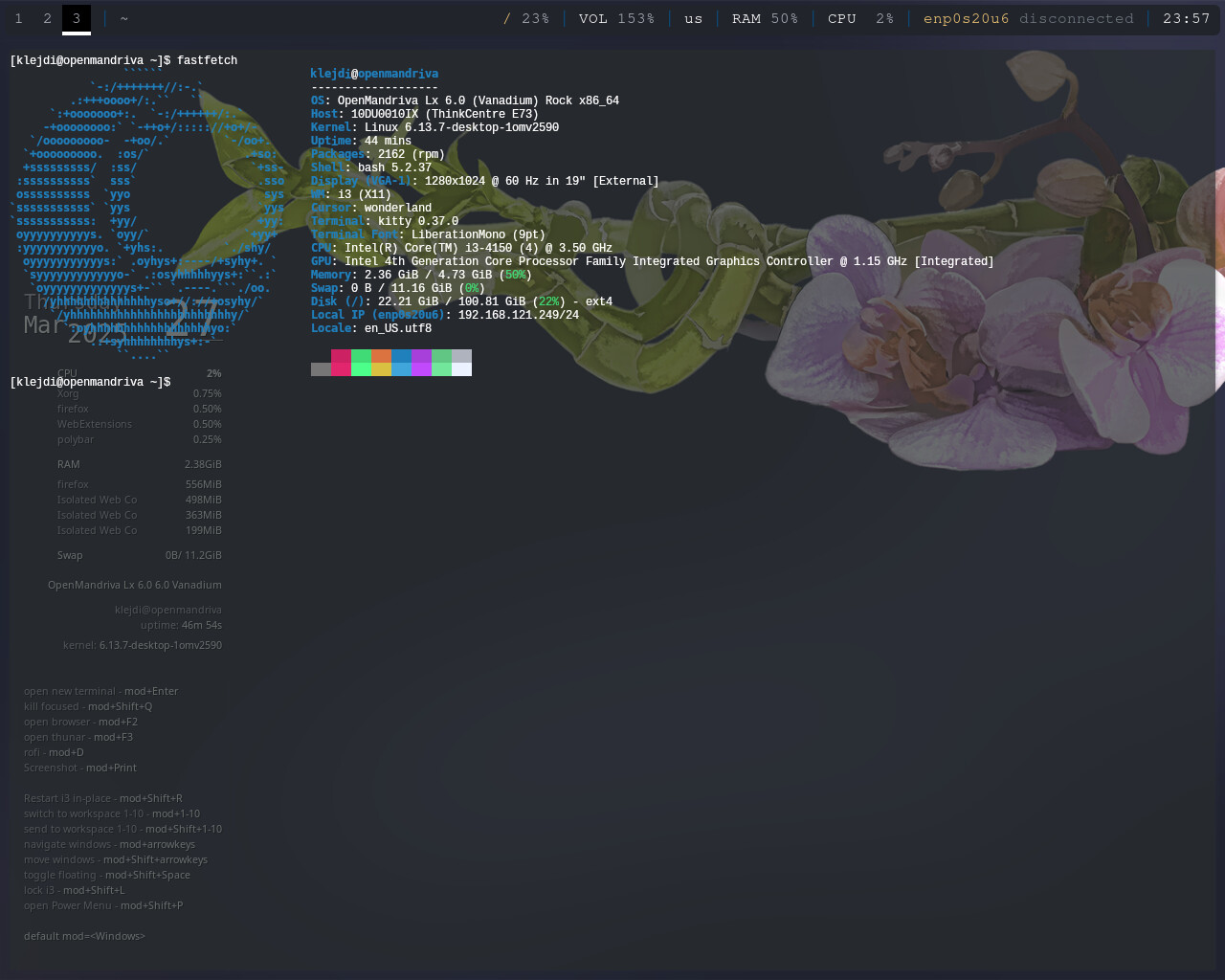The height and width of the screenshot is (980, 1225).
Task: Click the 'uptime: 46m 54s' Conky line
Action: pos(181,625)
